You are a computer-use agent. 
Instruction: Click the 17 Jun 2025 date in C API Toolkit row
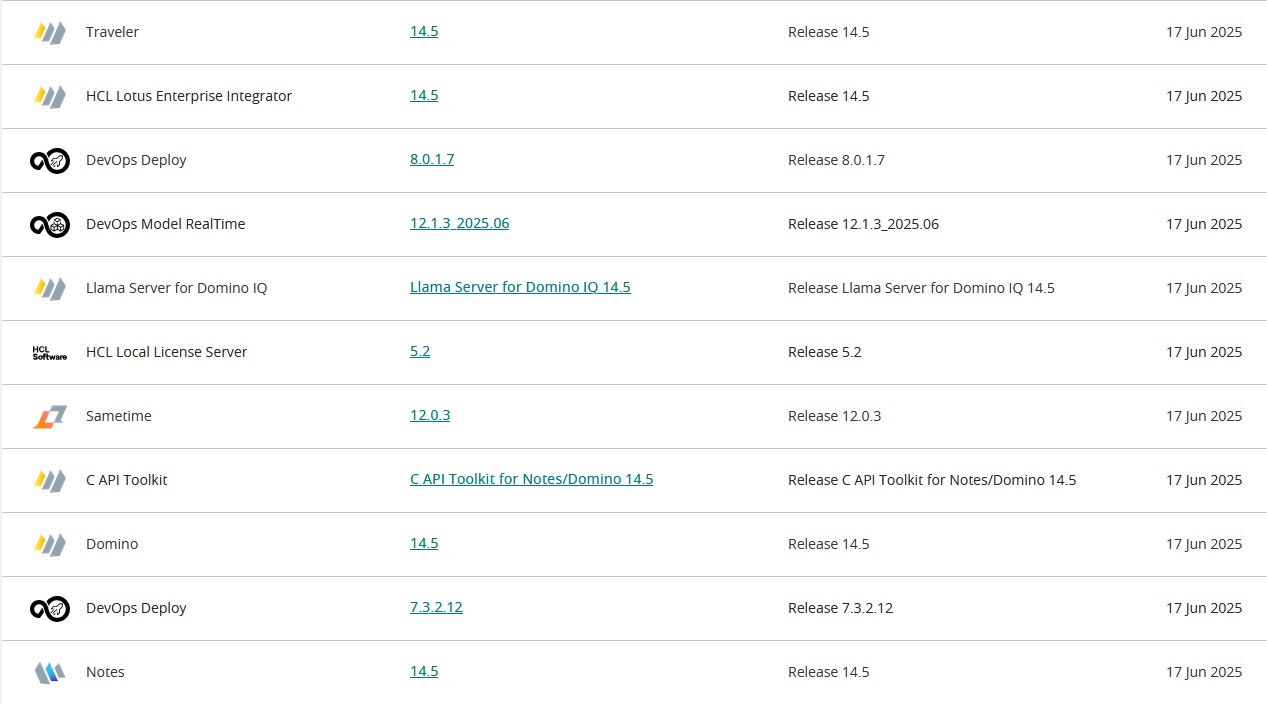coord(1204,480)
